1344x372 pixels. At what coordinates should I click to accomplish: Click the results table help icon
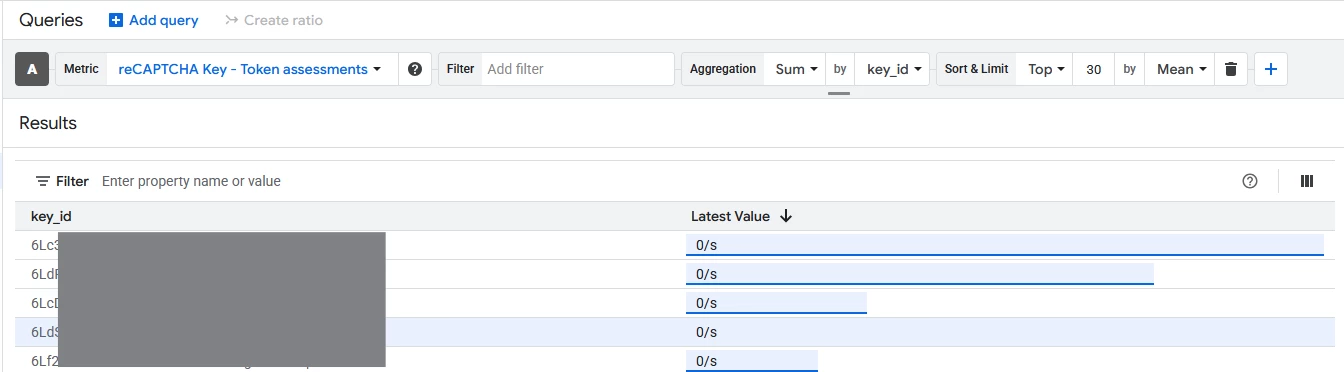coord(1249,181)
